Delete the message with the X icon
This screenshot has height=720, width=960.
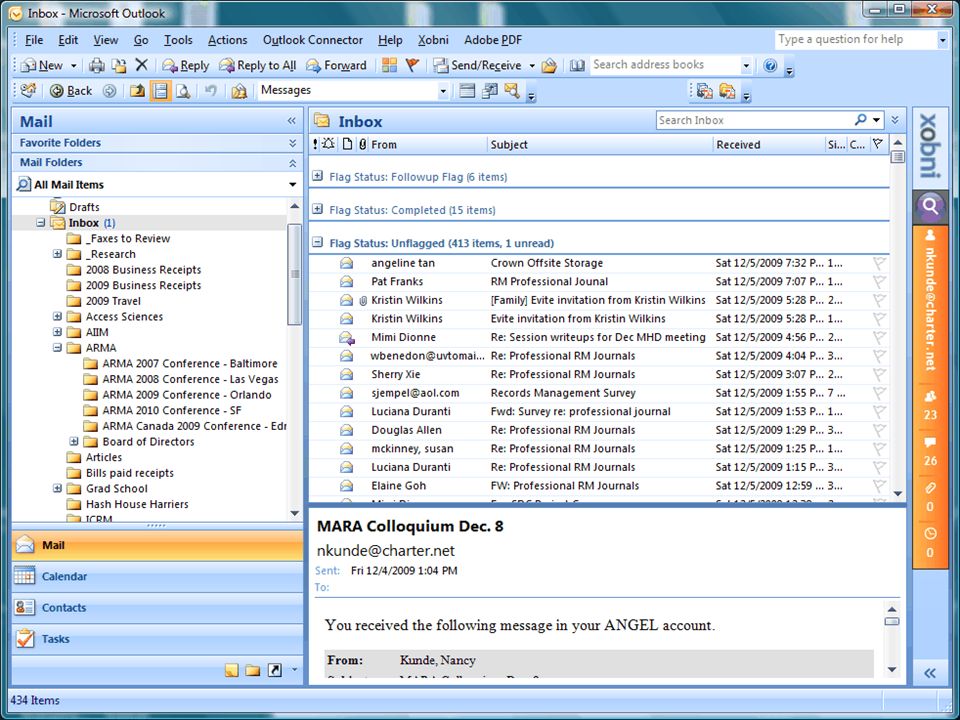(141, 65)
